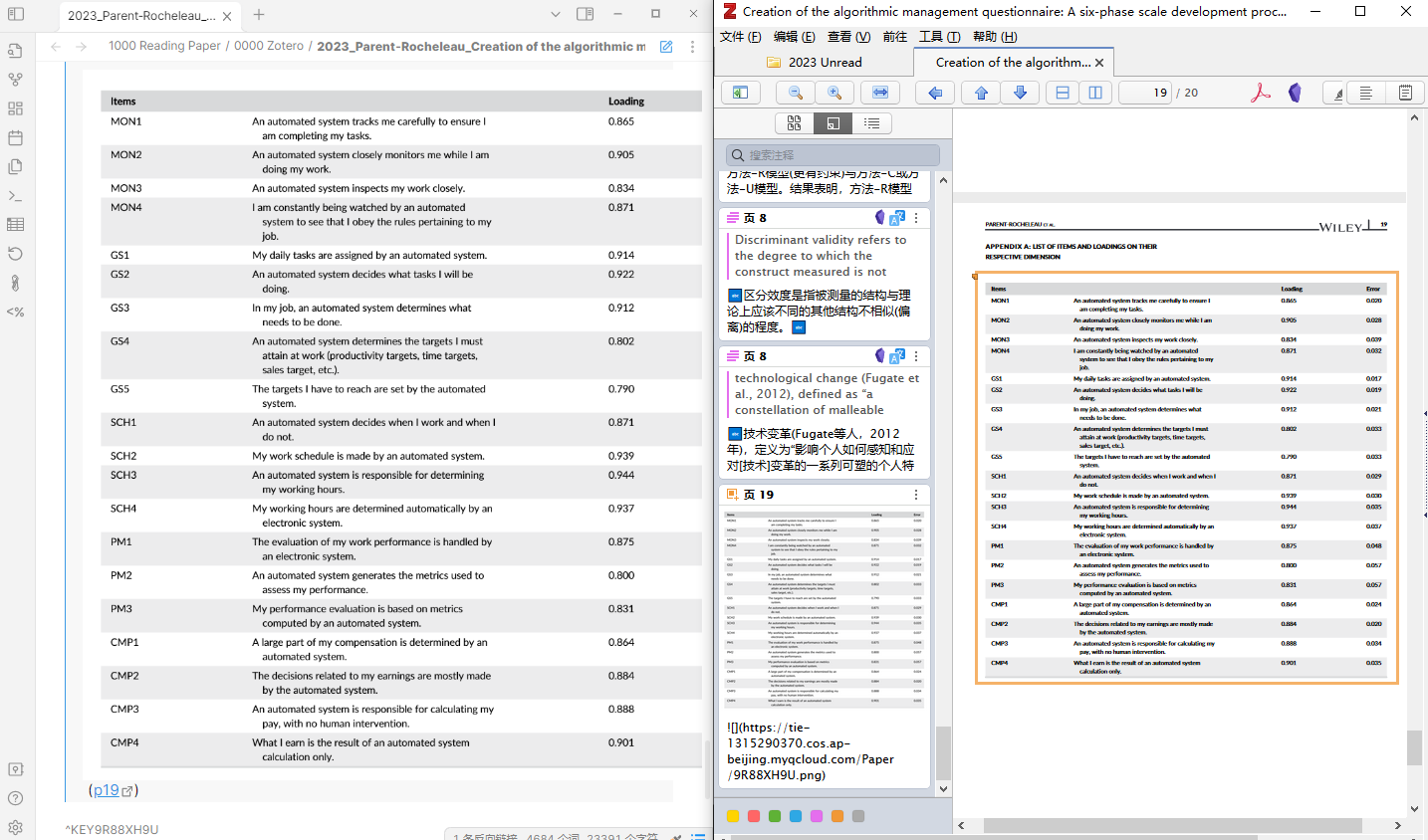Viewport: 1428px width, 840px height.
Task: Open quick switcher in Obsidian ribbon
Action: click(15, 51)
